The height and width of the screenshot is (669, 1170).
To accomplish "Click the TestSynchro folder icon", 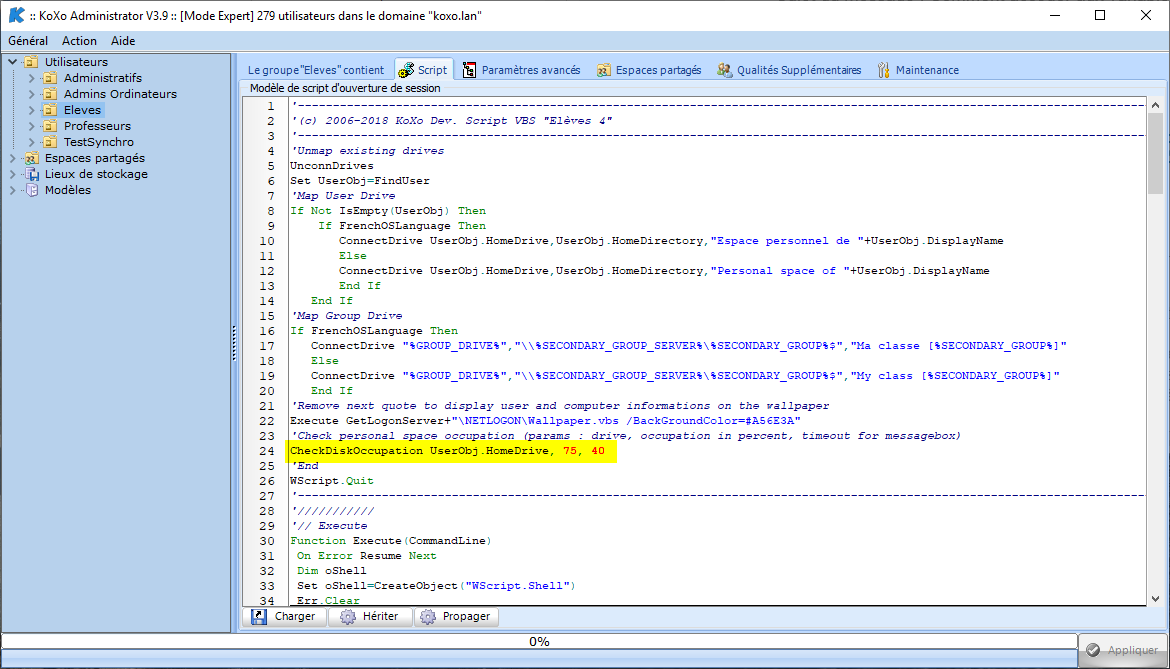I will pos(50,142).
